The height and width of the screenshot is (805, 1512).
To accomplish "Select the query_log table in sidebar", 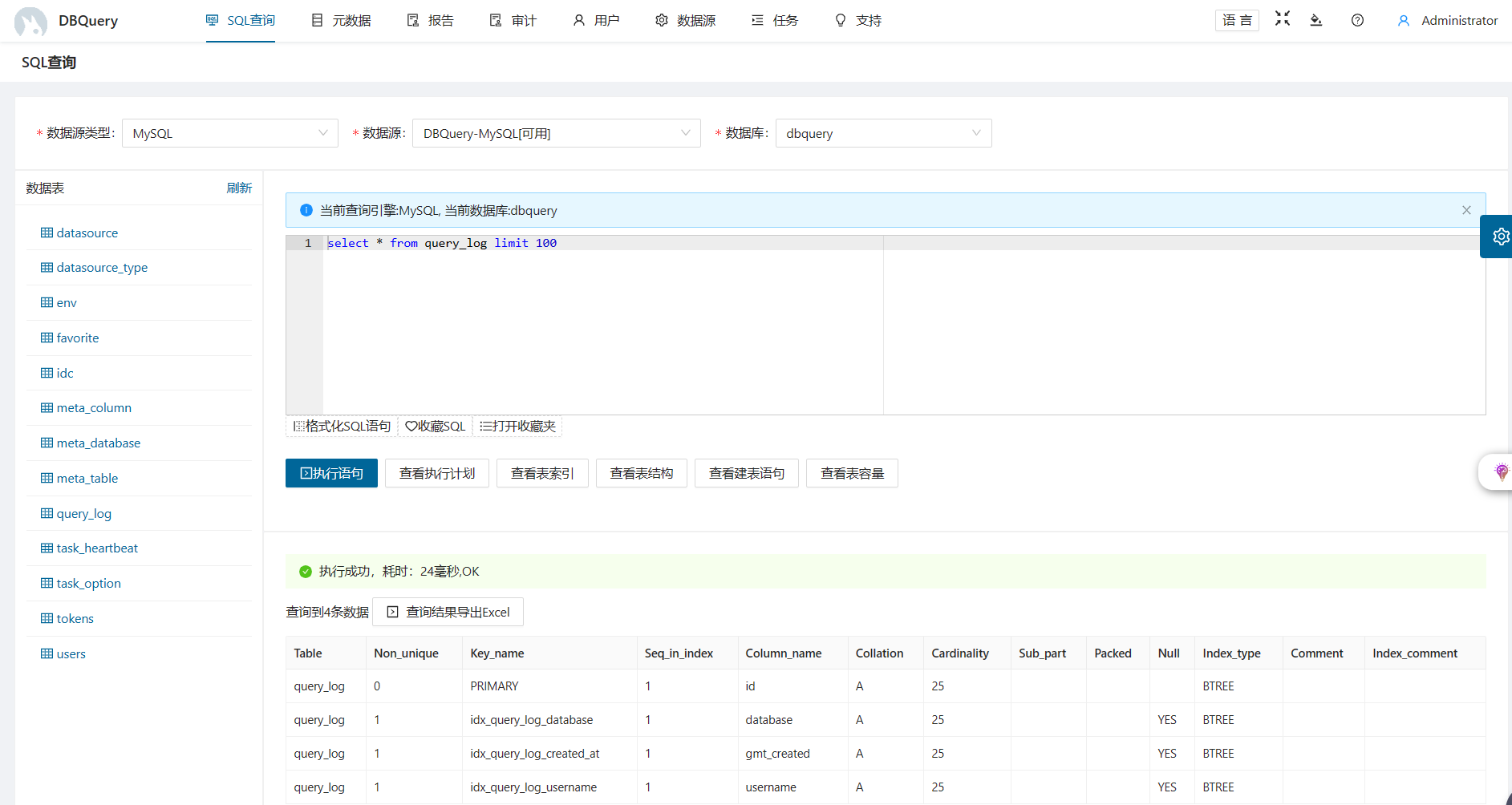I will [84, 513].
